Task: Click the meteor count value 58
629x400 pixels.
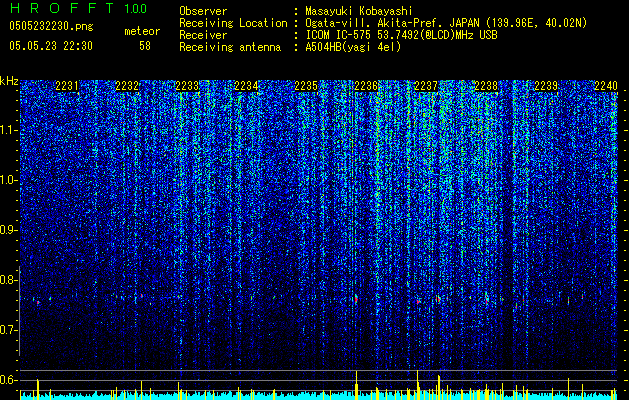Action: (145, 46)
